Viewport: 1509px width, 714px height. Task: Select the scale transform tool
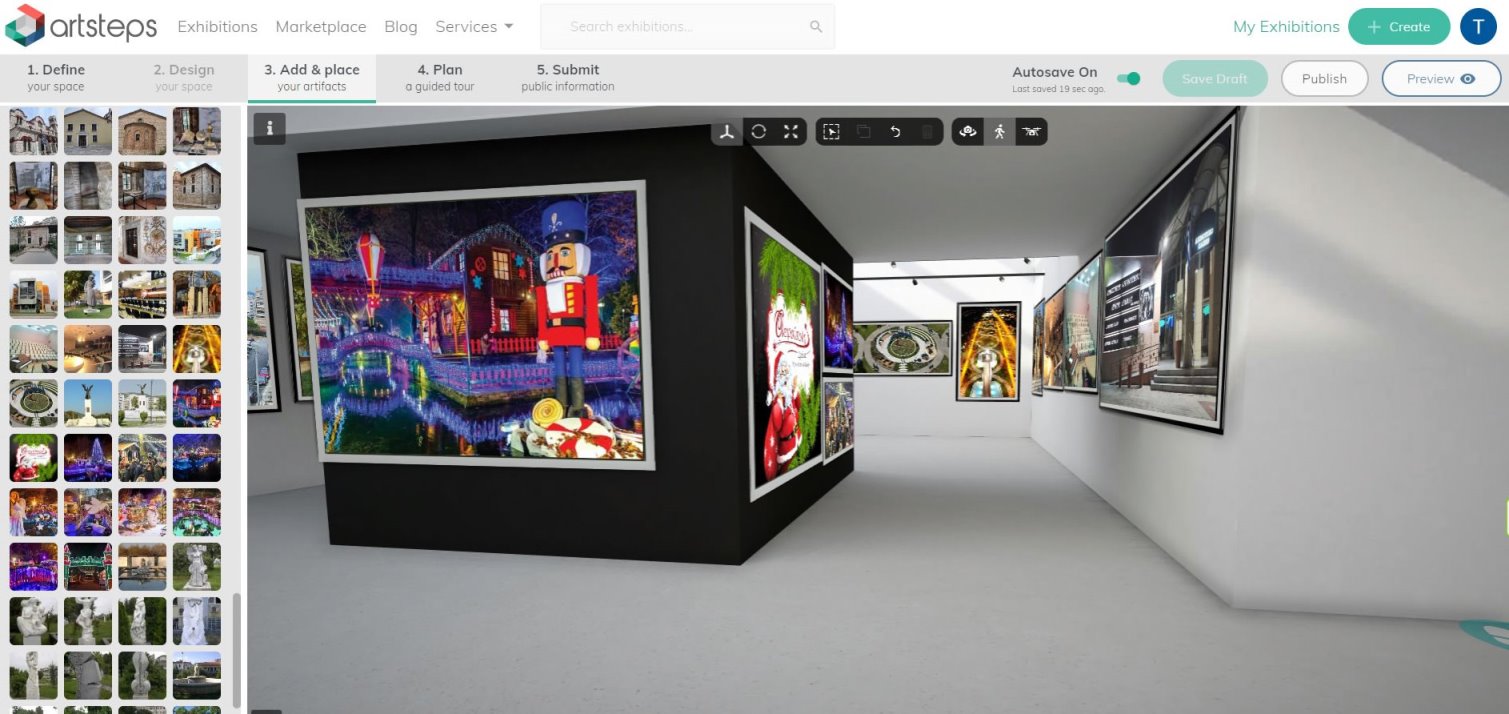(791, 132)
